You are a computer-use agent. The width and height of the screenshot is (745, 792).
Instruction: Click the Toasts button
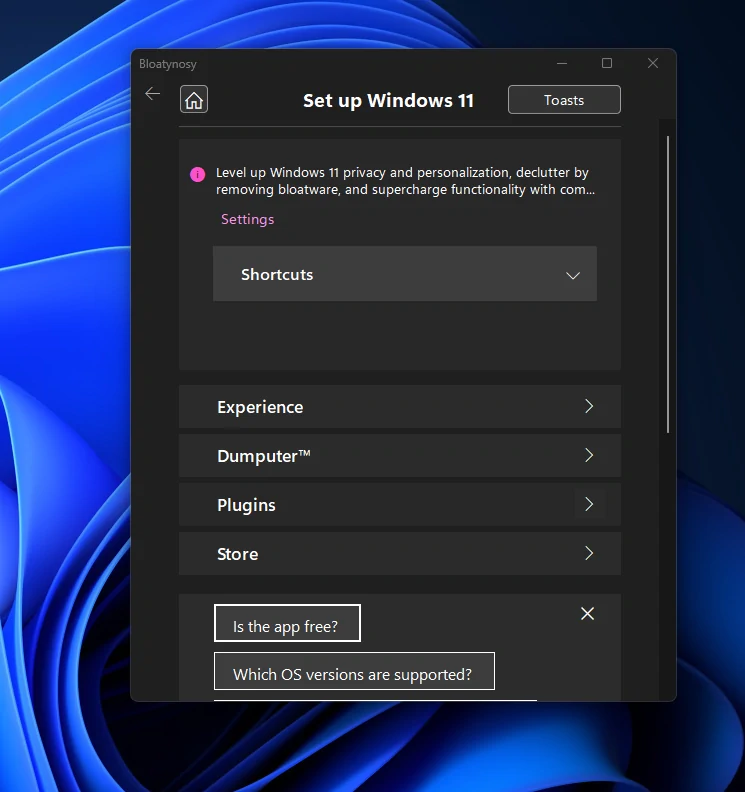pos(564,100)
